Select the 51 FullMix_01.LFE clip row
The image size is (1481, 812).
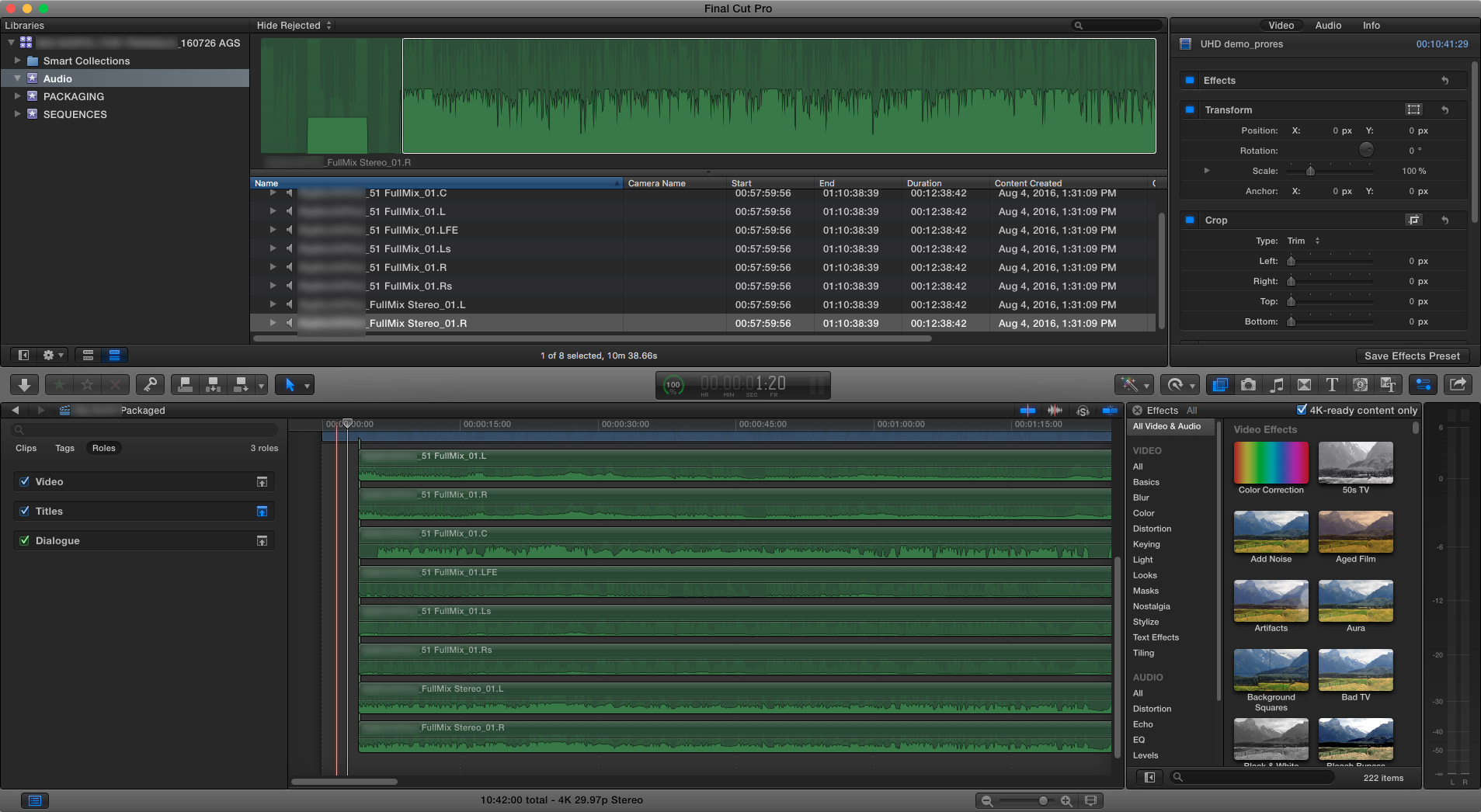[x=703, y=230]
